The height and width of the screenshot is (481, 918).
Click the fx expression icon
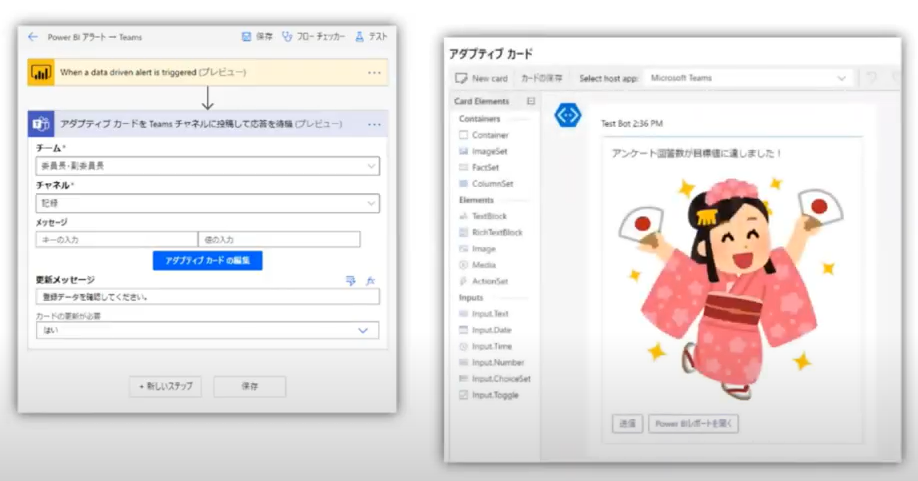click(370, 281)
